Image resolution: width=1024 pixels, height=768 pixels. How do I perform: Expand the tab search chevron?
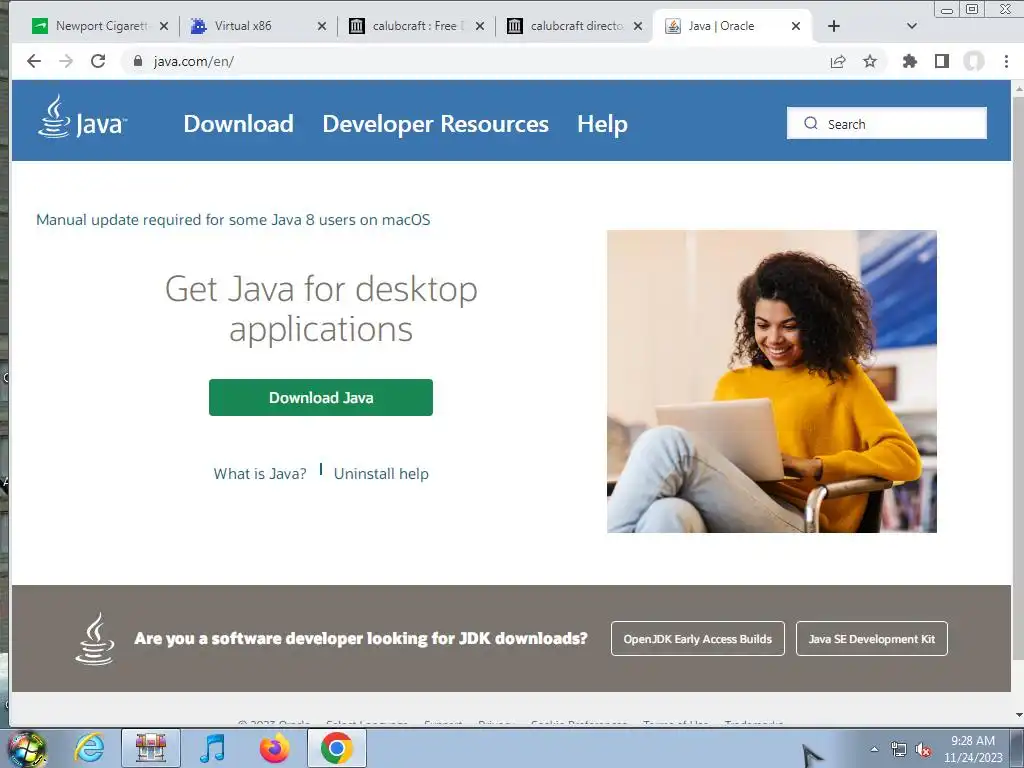(x=912, y=26)
